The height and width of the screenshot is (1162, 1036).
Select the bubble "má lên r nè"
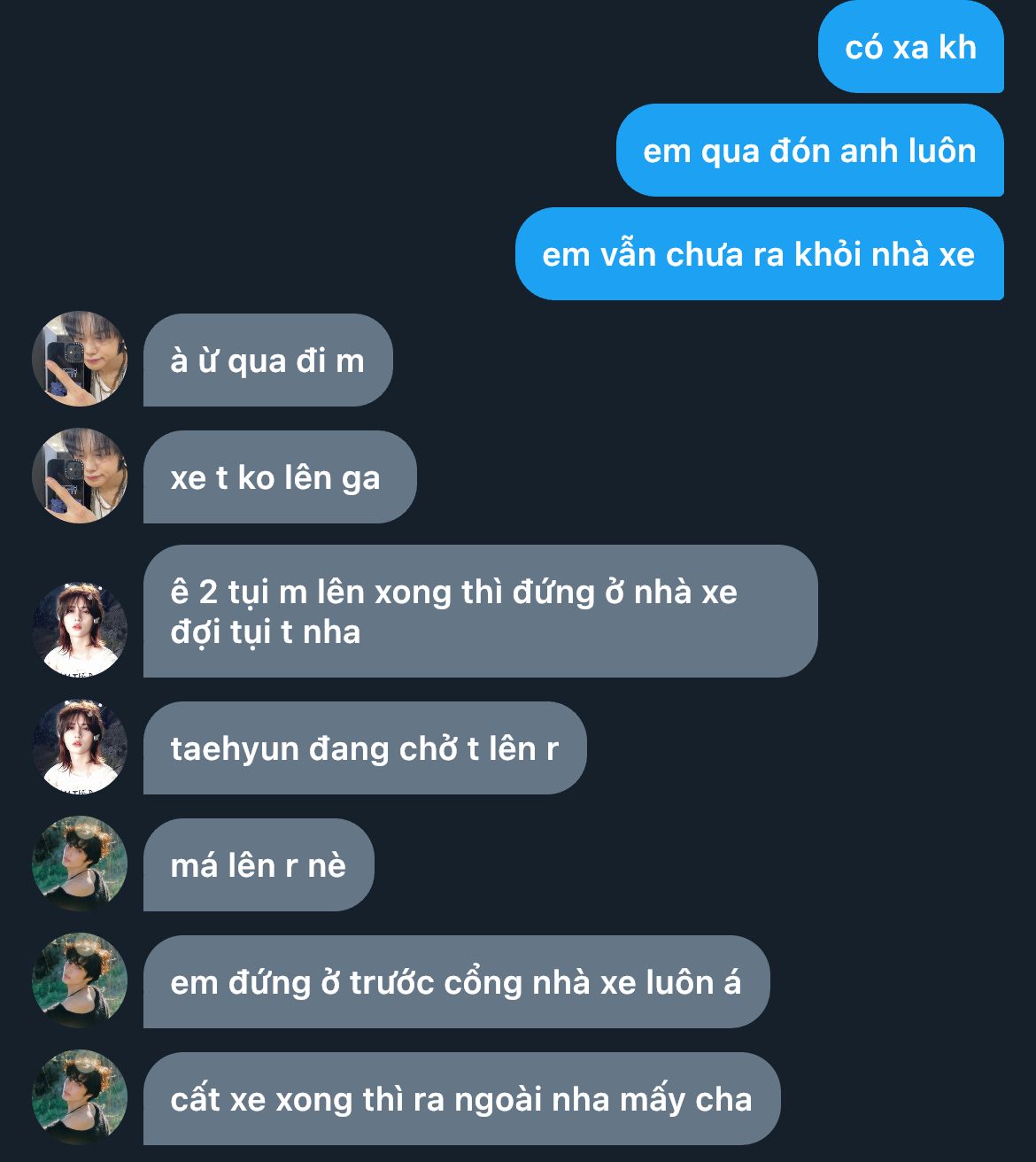coord(259,865)
